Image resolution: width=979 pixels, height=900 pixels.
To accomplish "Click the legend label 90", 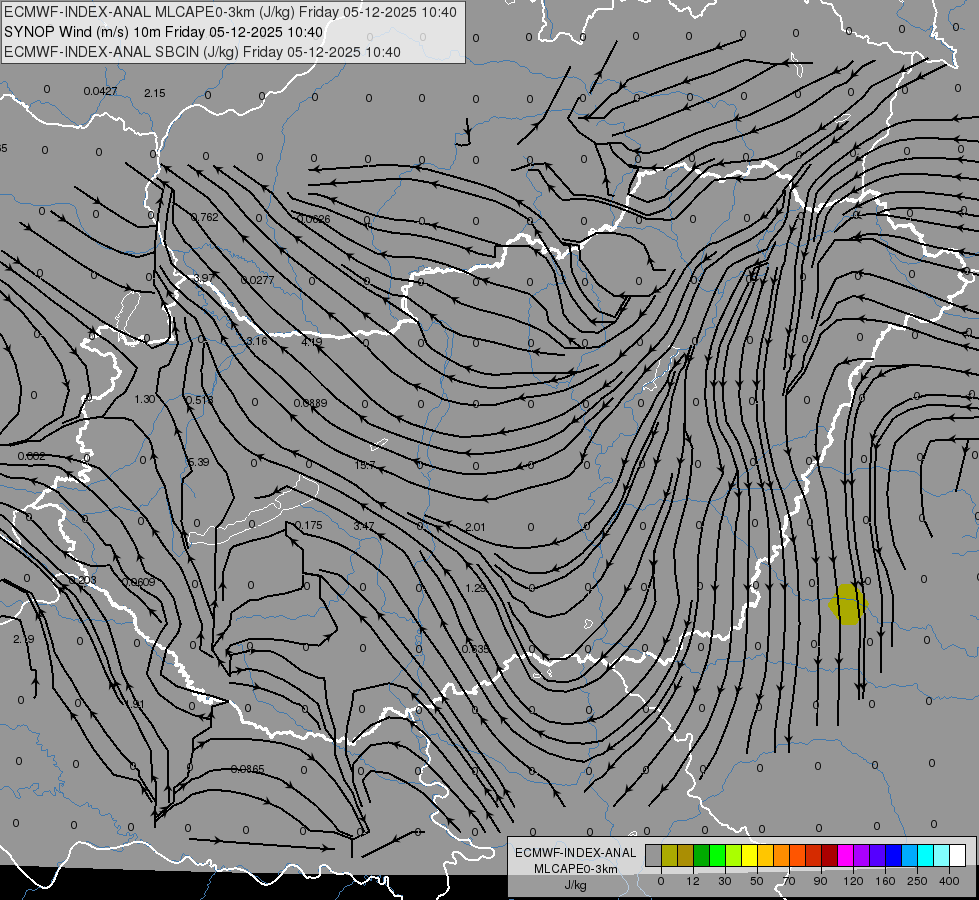I will tap(820, 881).
